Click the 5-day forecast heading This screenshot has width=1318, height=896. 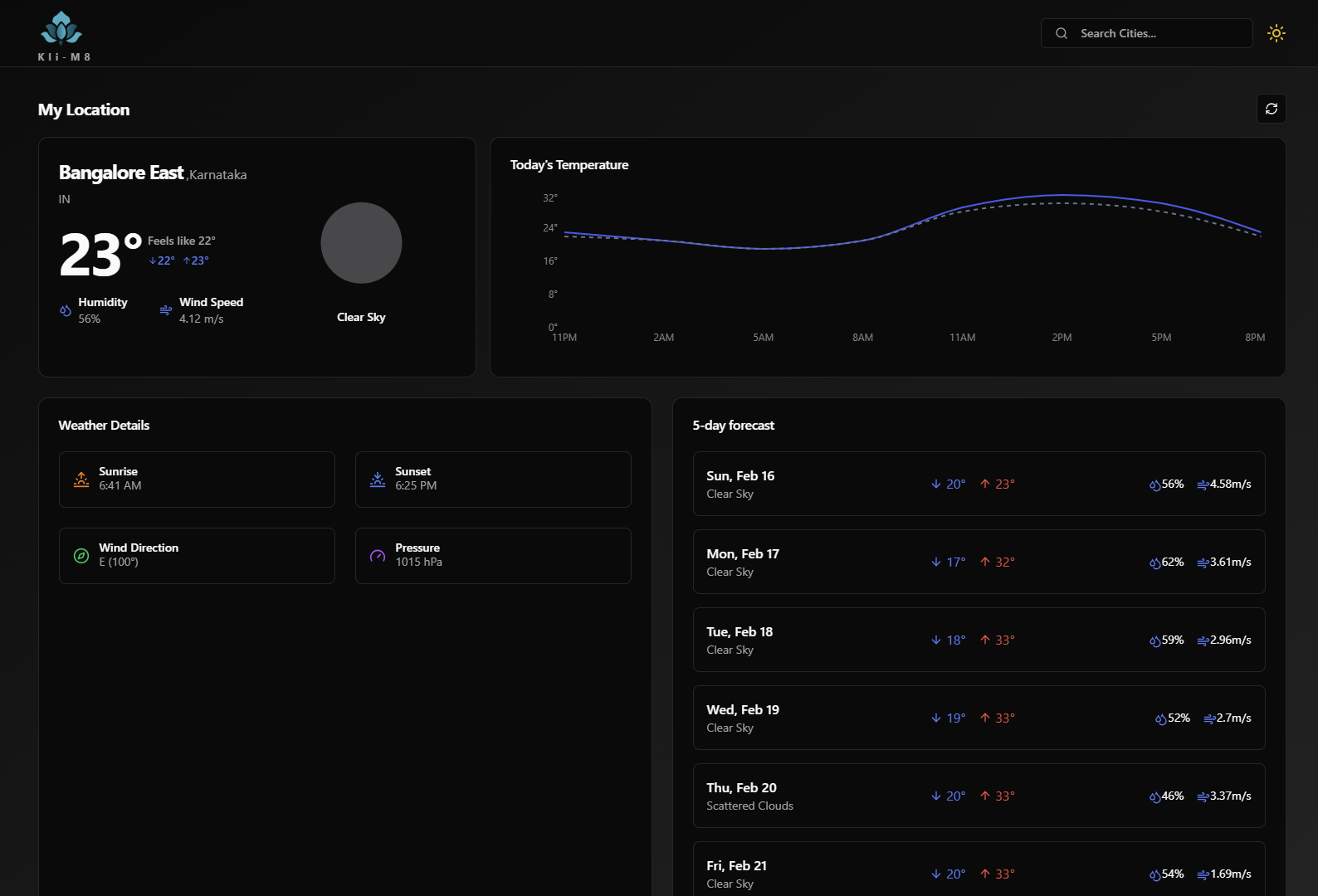pyautogui.click(x=734, y=425)
